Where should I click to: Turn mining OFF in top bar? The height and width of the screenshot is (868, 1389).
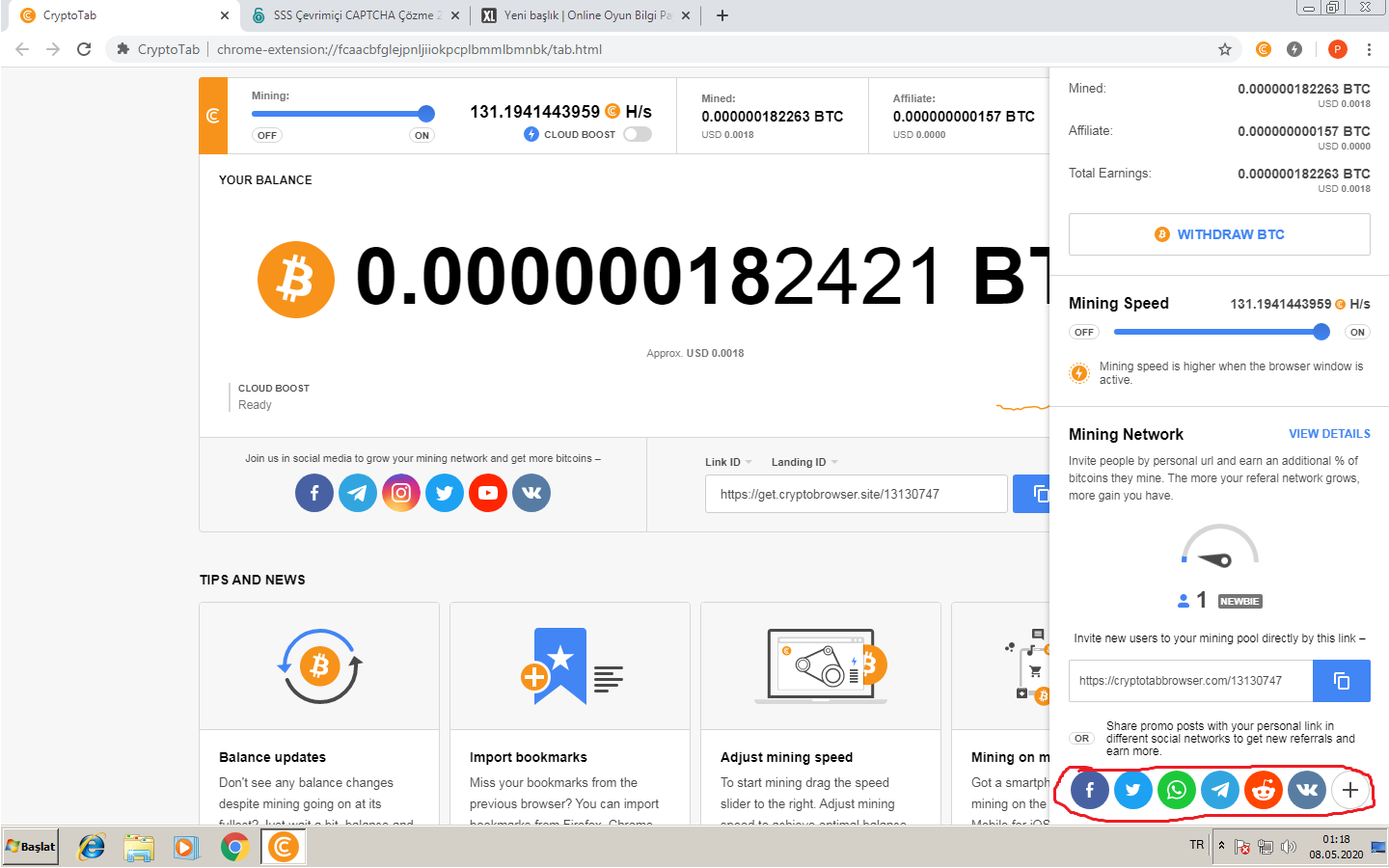(267, 135)
